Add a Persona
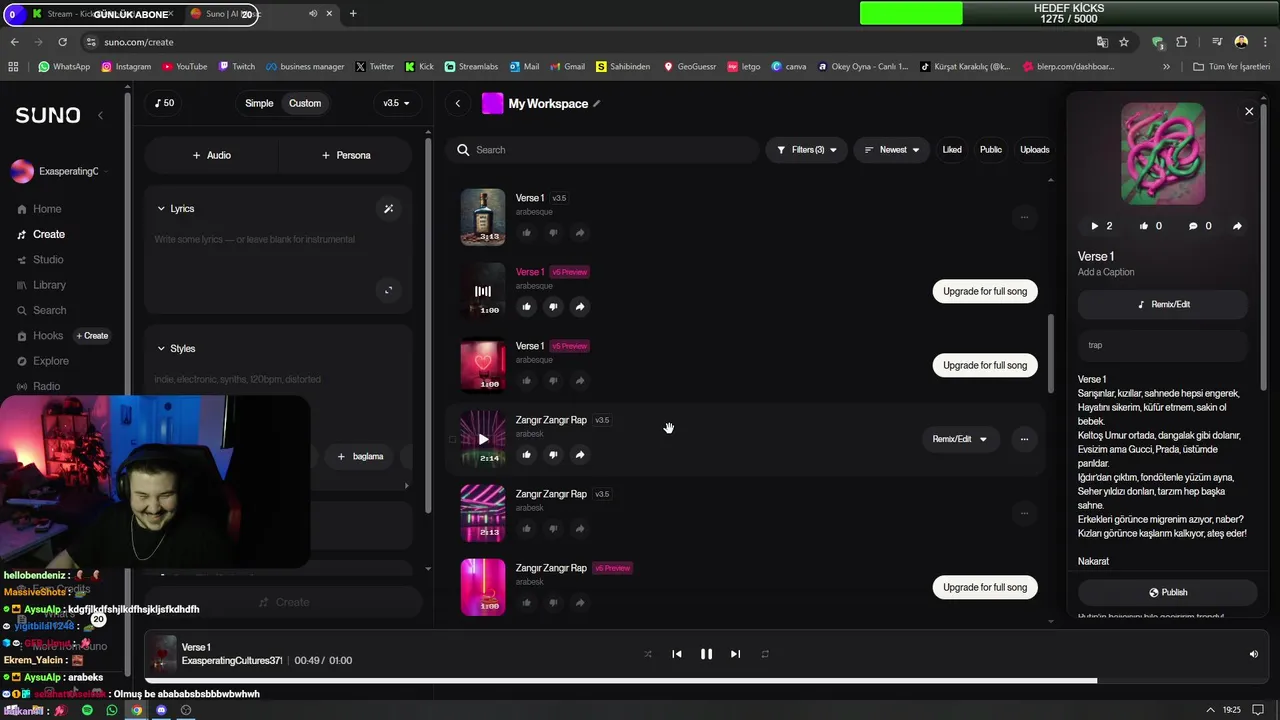The image size is (1280, 720). [x=346, y=155]
